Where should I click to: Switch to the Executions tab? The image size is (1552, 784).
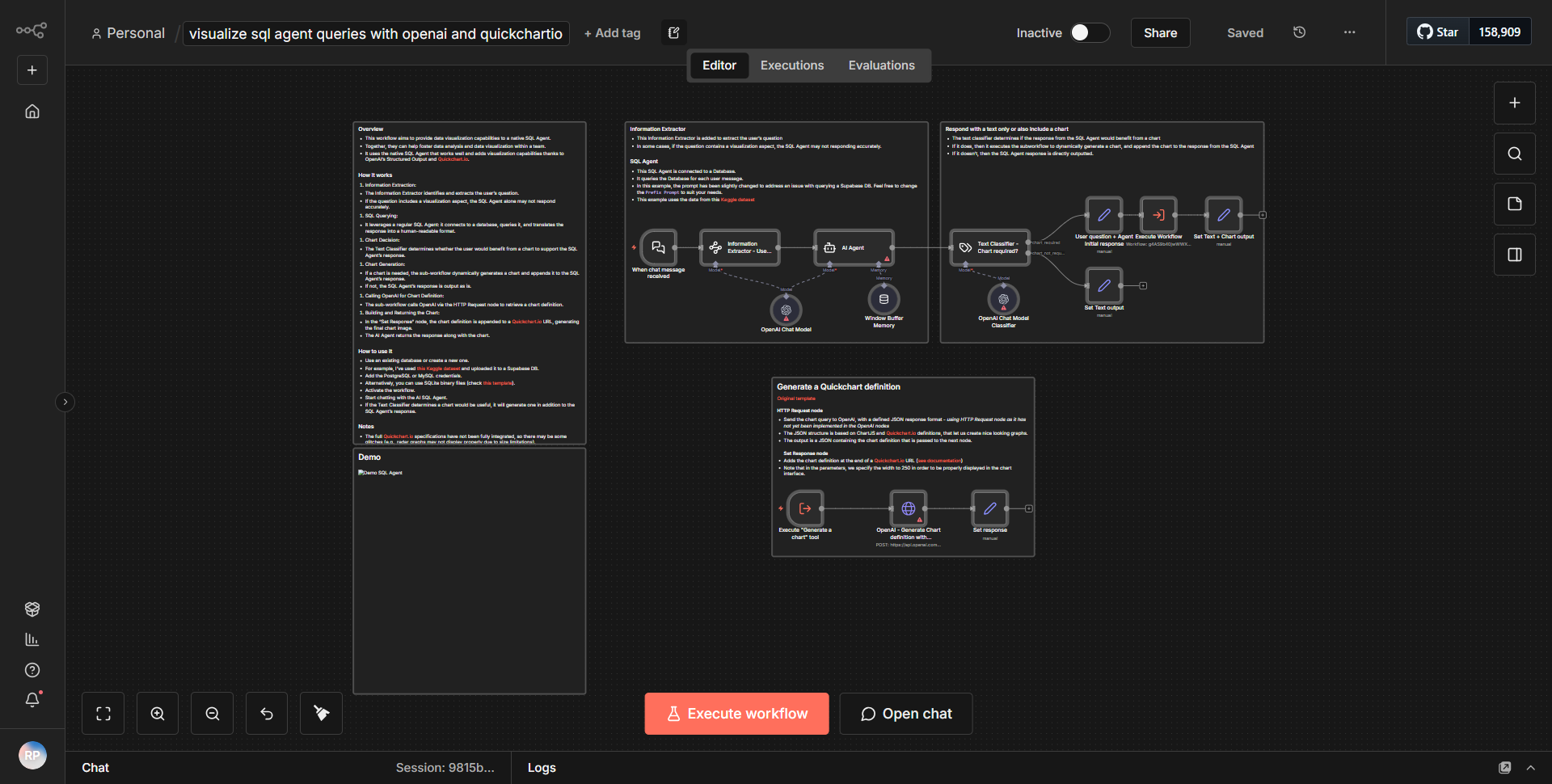(x=791, y=65)
